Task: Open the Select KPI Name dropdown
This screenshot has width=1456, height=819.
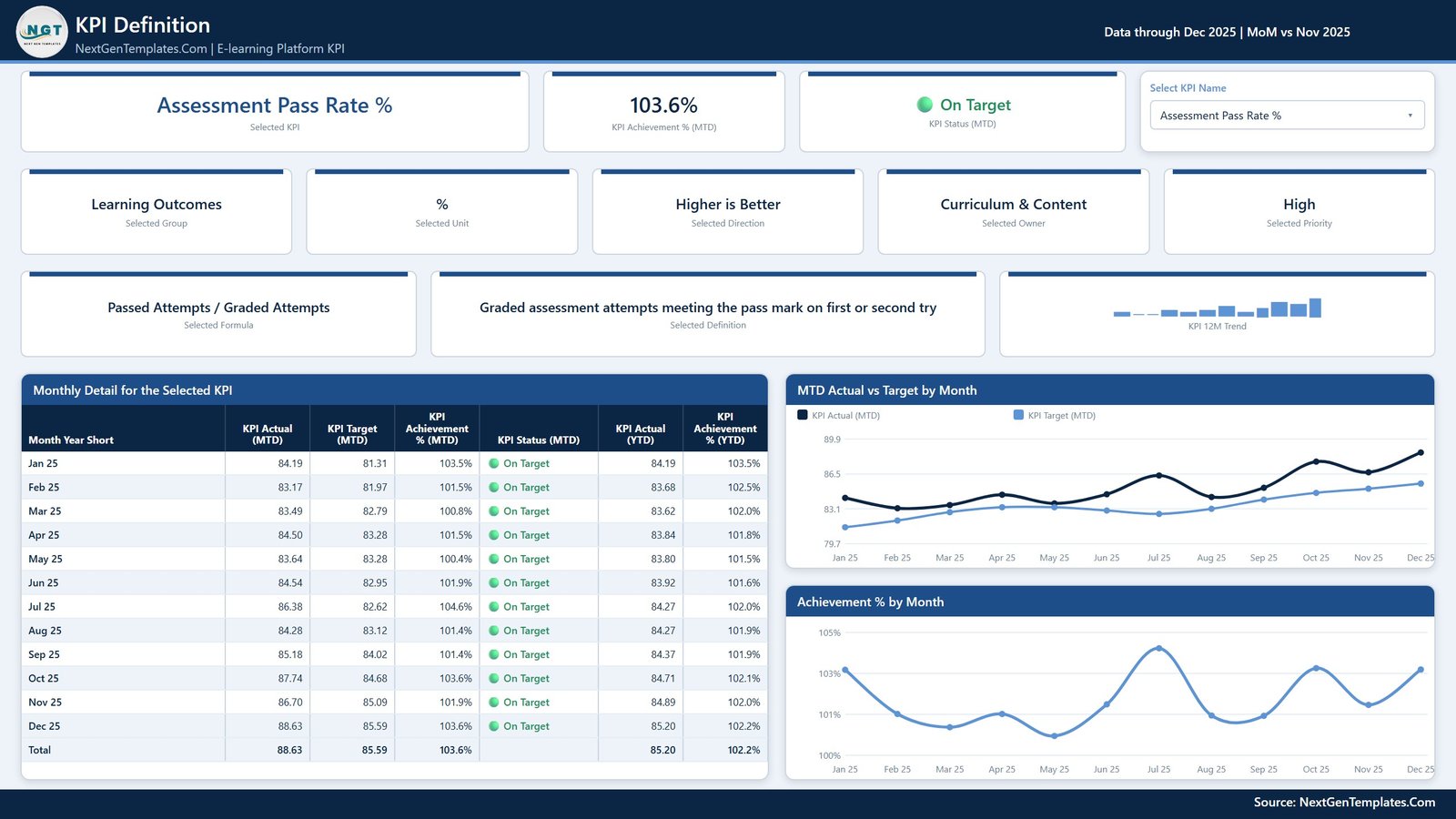Action: tap(1287, 116)
